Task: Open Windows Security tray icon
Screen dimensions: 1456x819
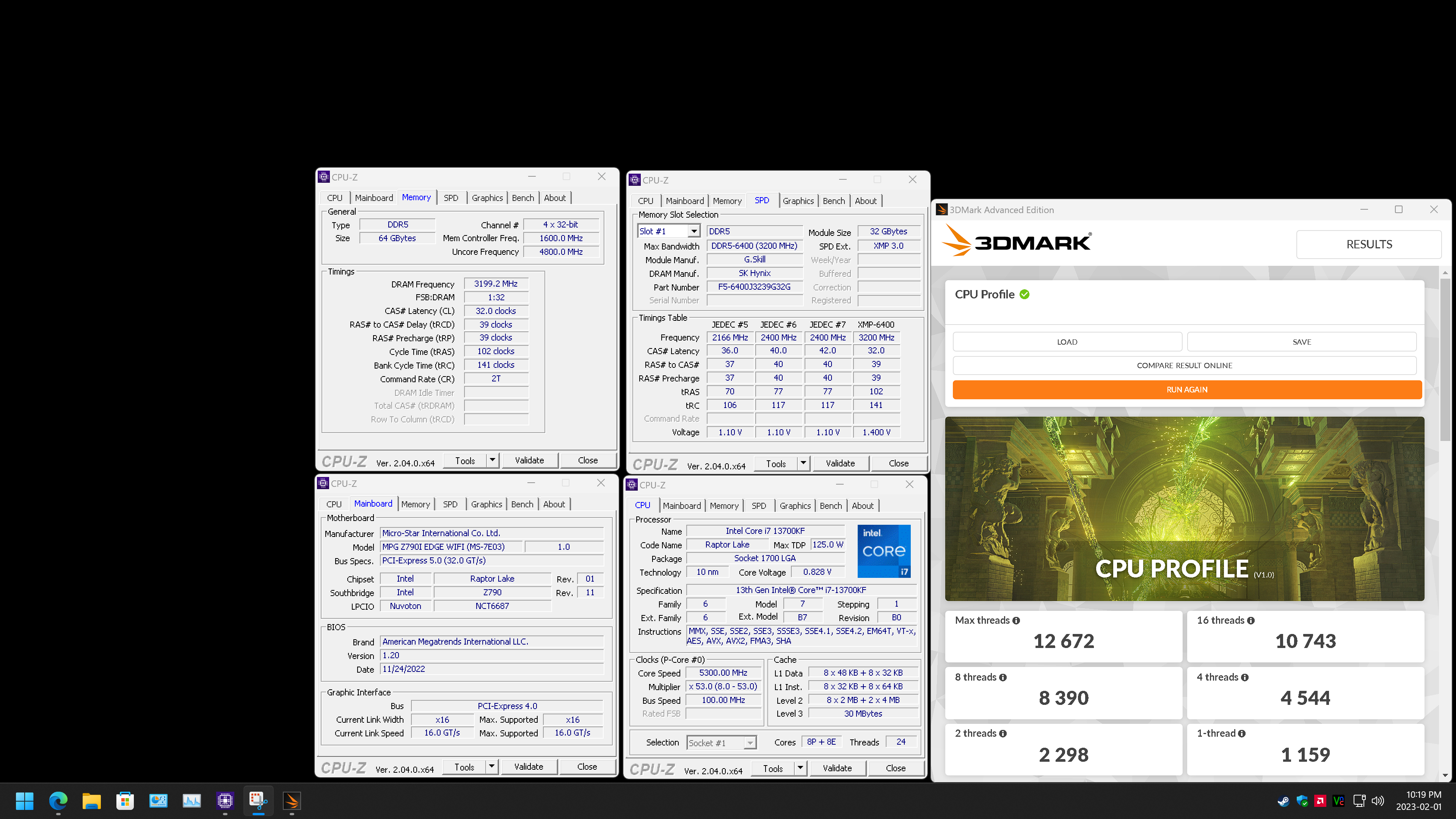Action: (1302, 801)
